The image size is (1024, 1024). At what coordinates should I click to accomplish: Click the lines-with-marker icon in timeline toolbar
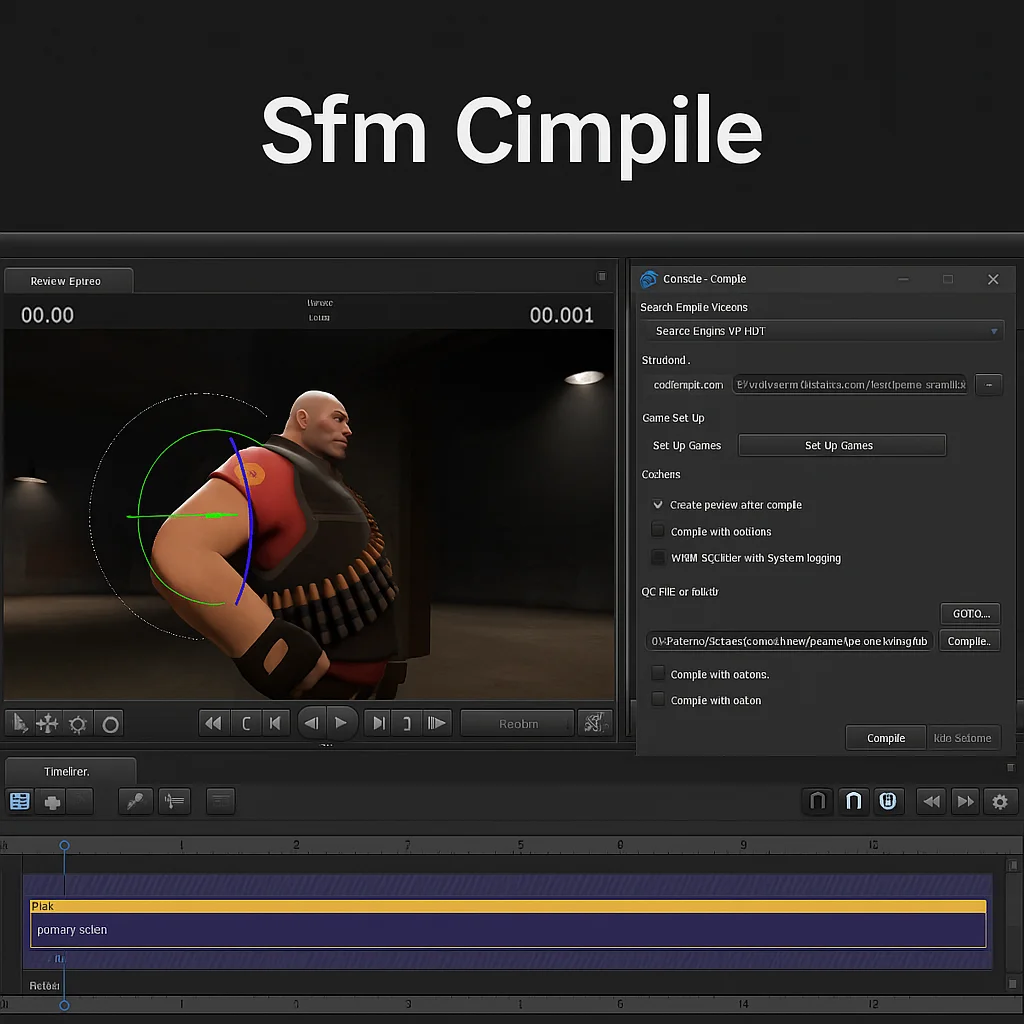(174, 801)
